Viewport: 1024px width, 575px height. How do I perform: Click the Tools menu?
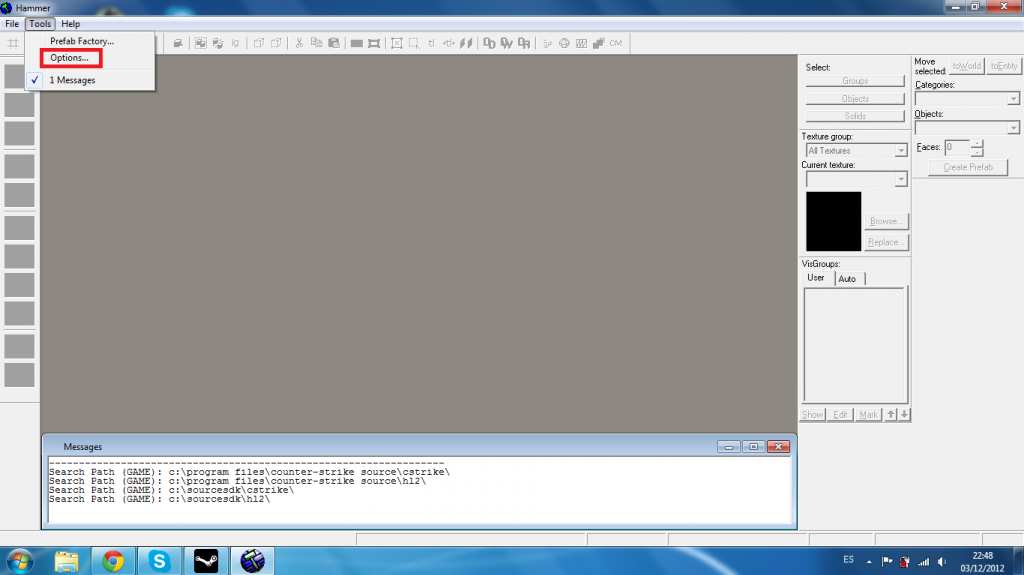click(x=40, y=24)
